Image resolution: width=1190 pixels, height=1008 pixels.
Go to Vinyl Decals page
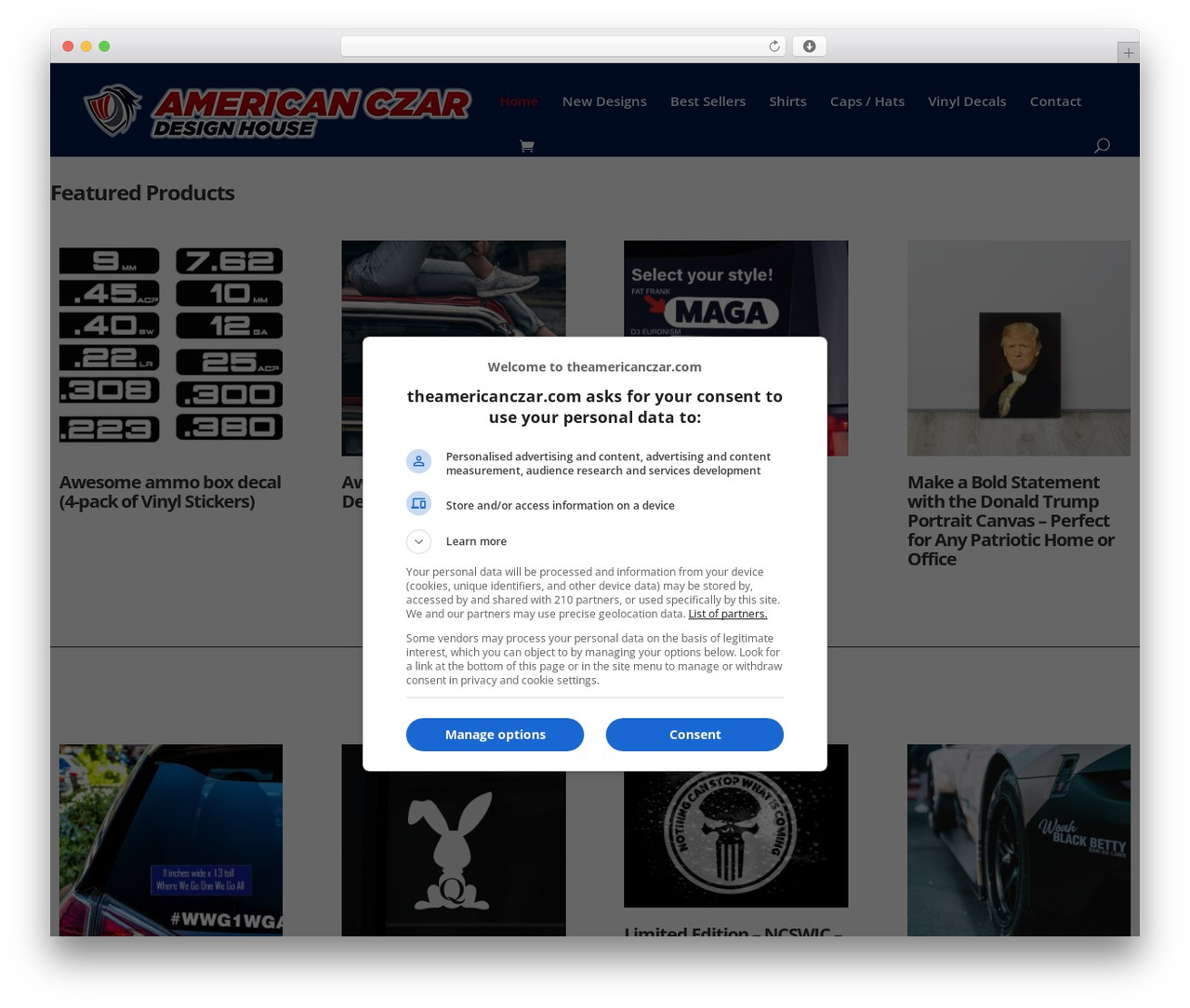click(967, 101)
